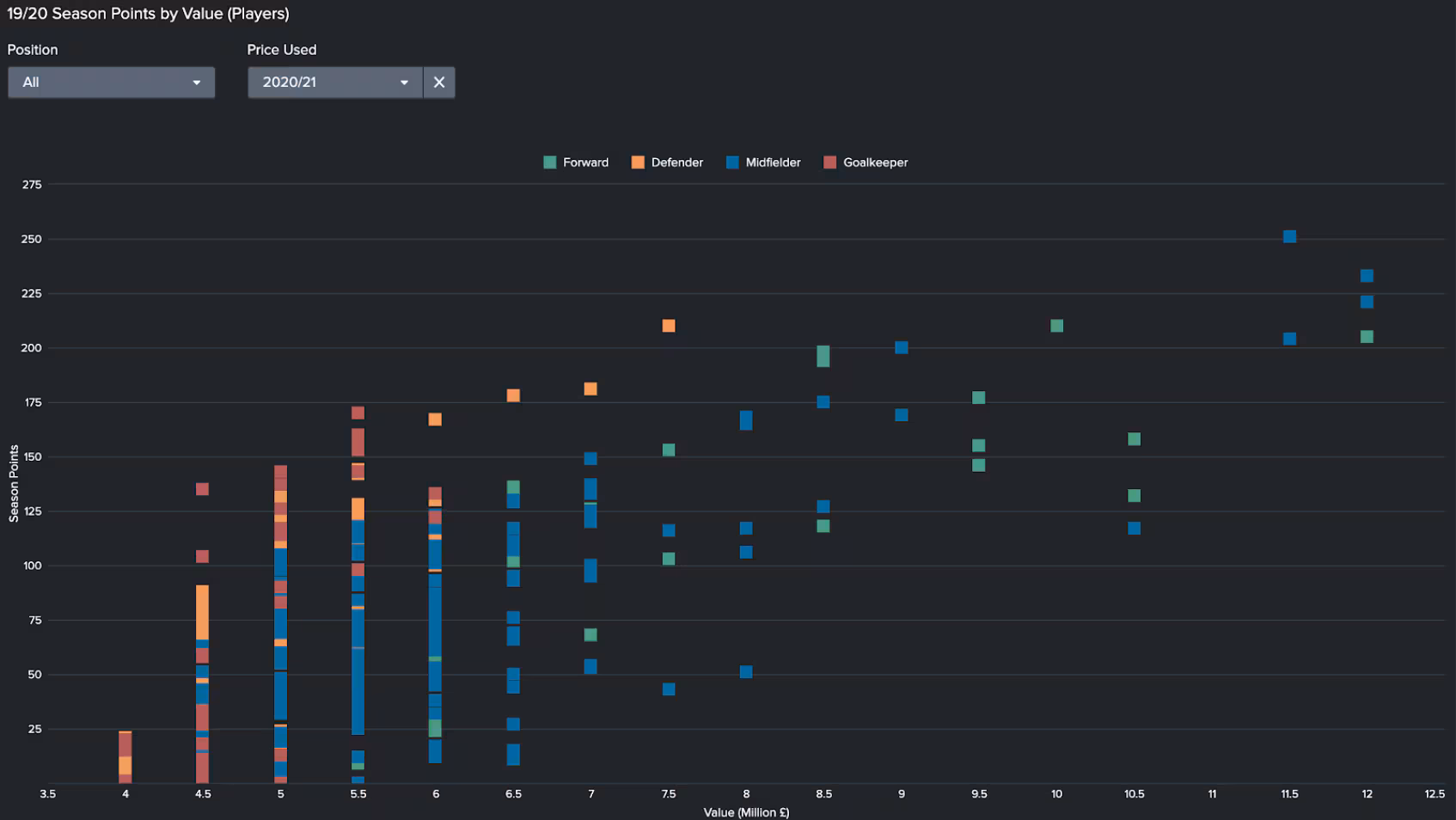The height and width of the screenshot is (820, 1456).
Task: Select the defender point at value 6.5
Action: [x=513, y=395]
